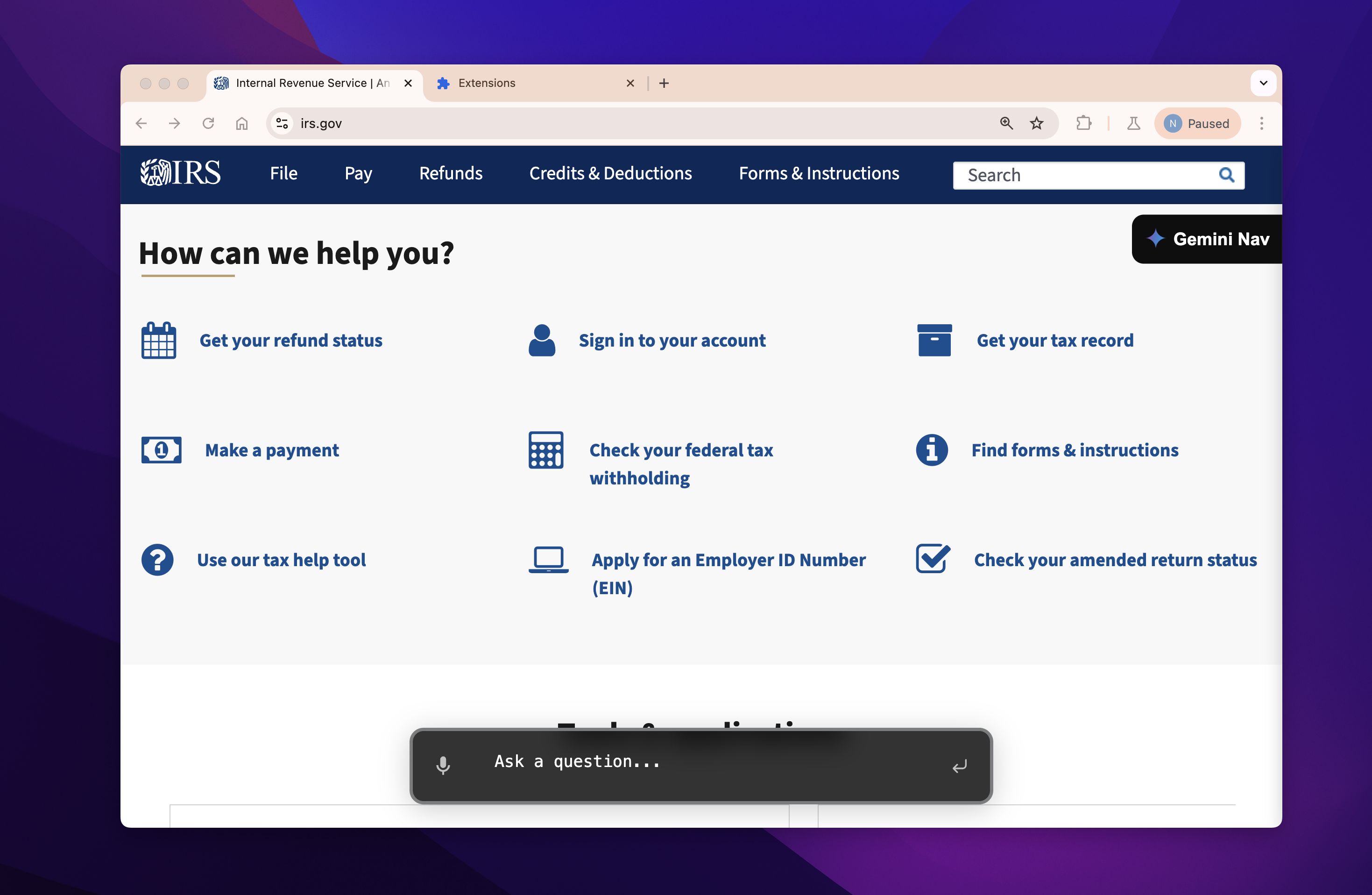
Task: Click the search magnifier icon in IRS search
Action: point(1226,175)
